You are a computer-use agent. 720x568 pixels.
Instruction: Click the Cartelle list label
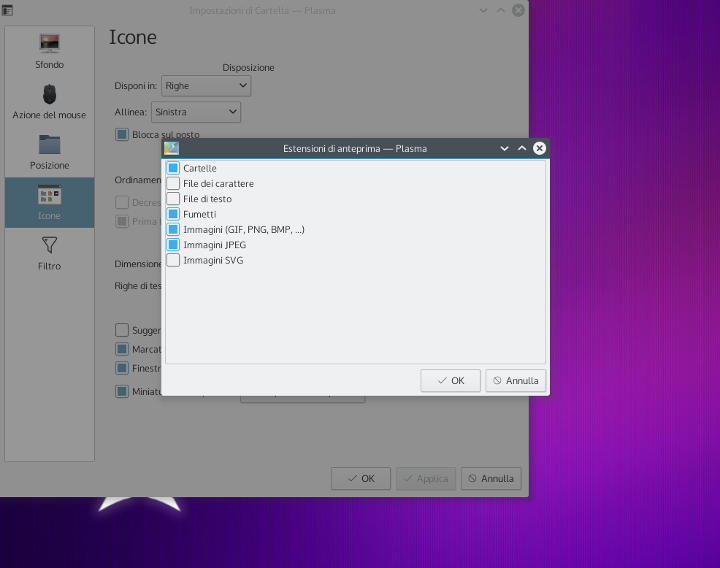[x=200, y=169]
